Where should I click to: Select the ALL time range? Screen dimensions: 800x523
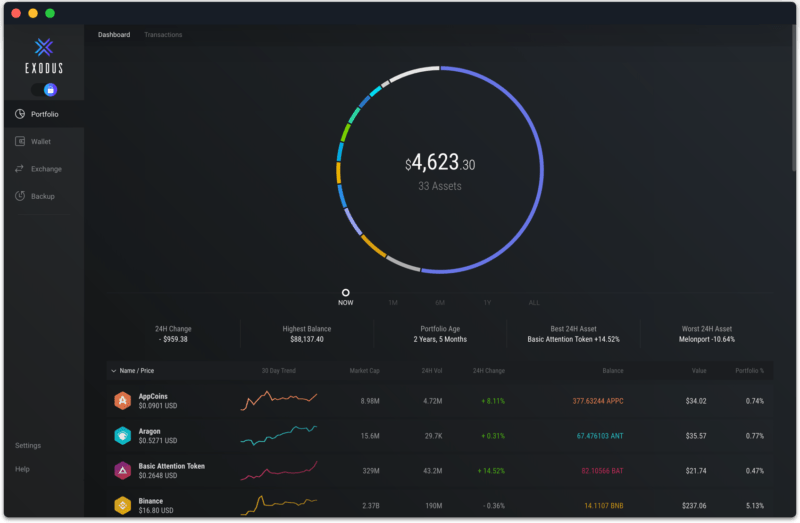pyautogui.click(x=534, y=303)
